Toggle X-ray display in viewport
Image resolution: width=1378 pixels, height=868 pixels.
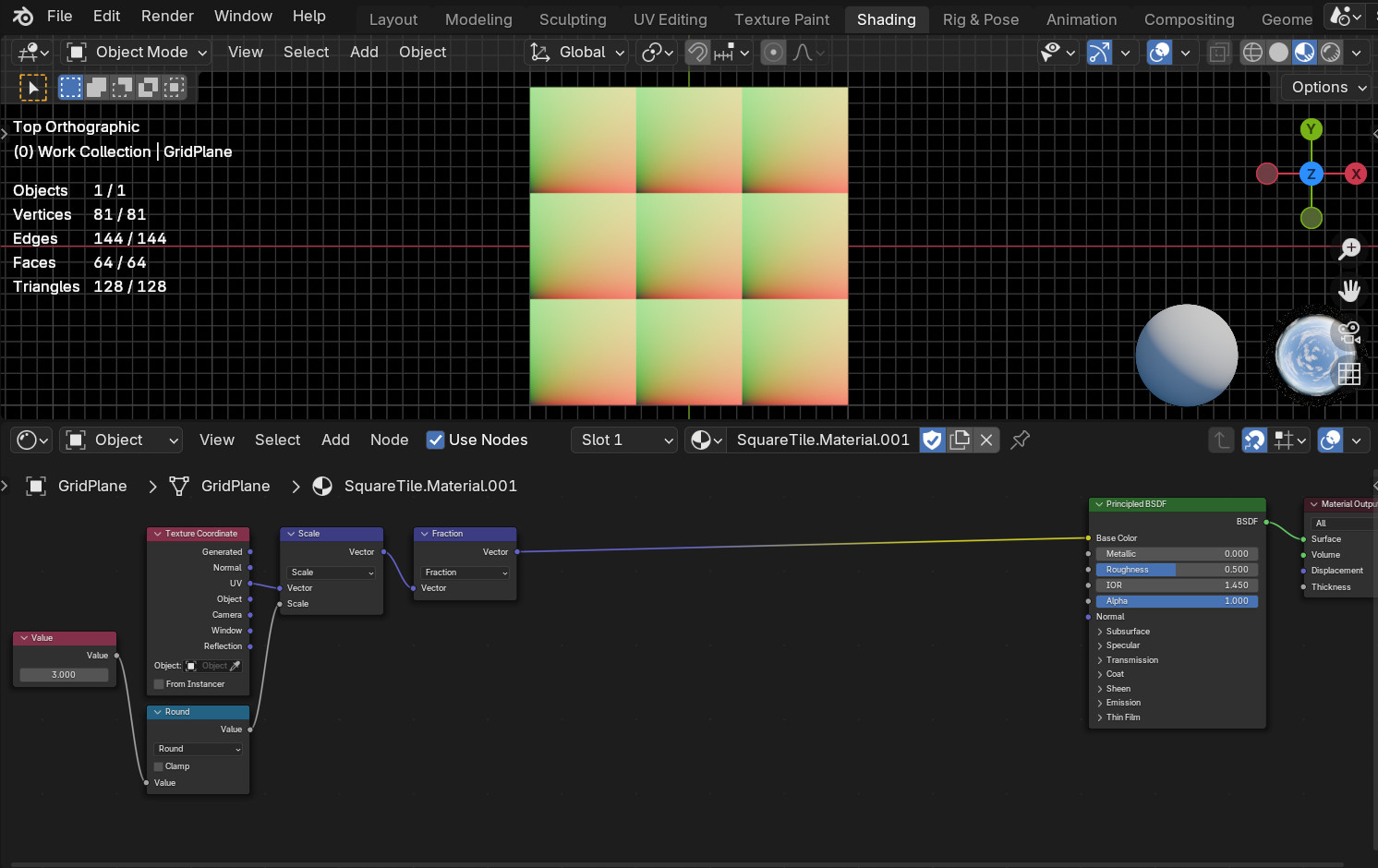click(x=1219, y=53)
